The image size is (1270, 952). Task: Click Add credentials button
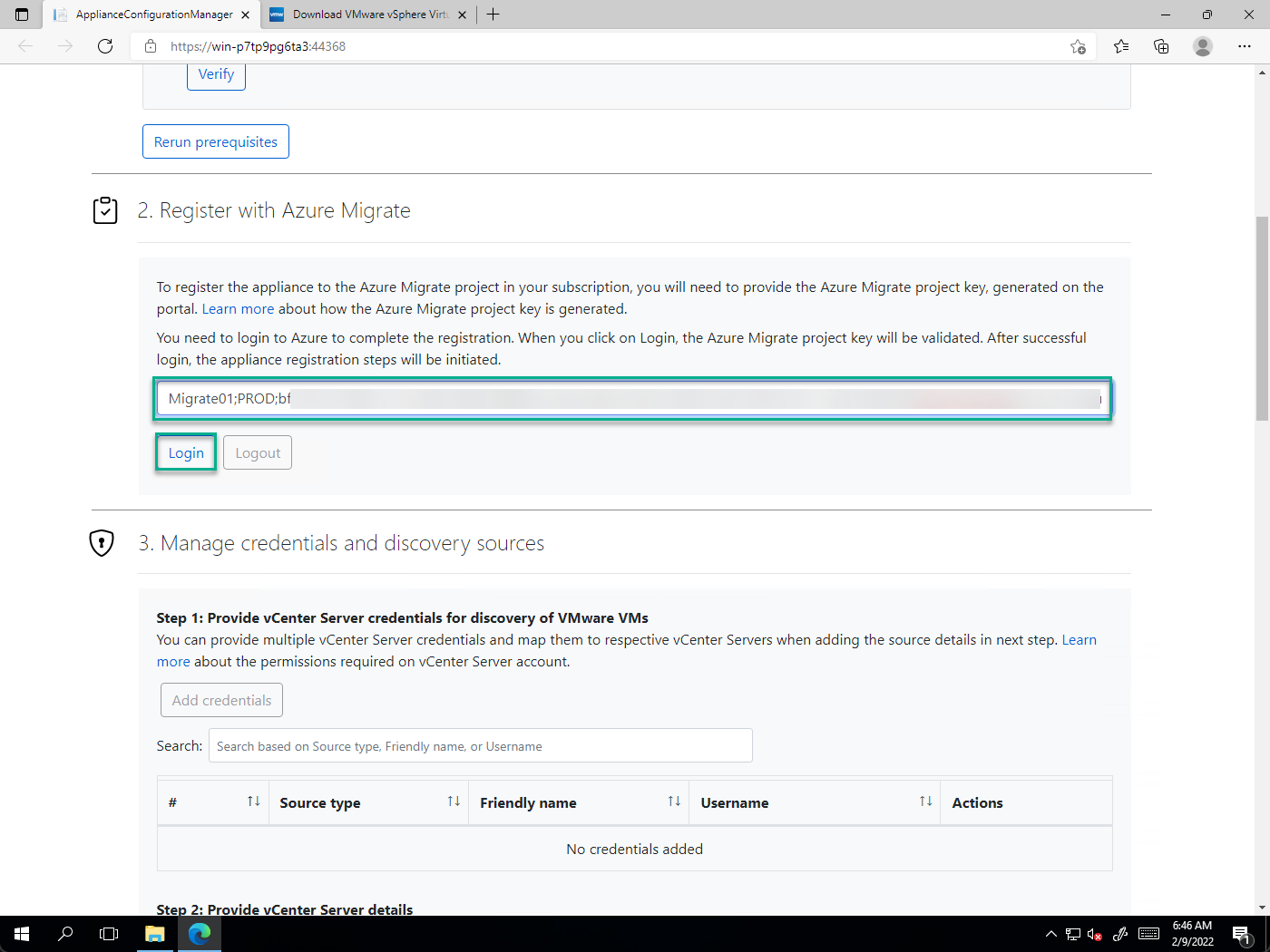click(x=222, y=700)
